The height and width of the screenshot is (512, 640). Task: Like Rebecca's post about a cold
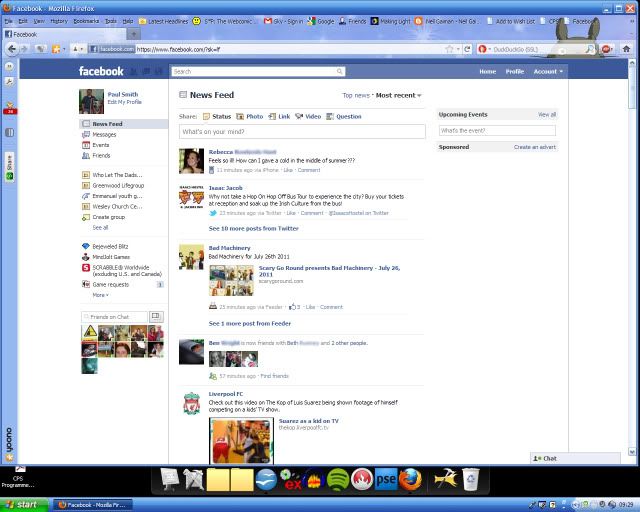288,170
